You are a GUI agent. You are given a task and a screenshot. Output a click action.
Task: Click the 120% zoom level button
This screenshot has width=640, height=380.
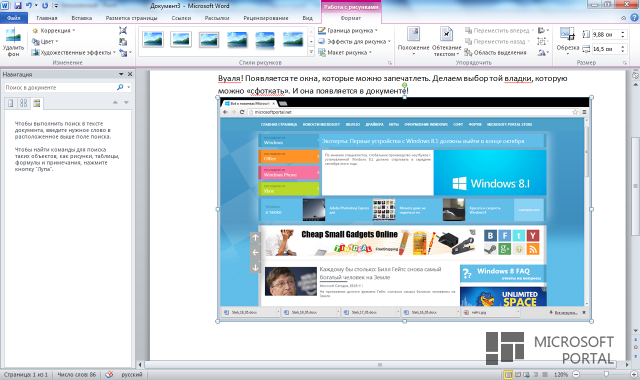pos(561,374)
